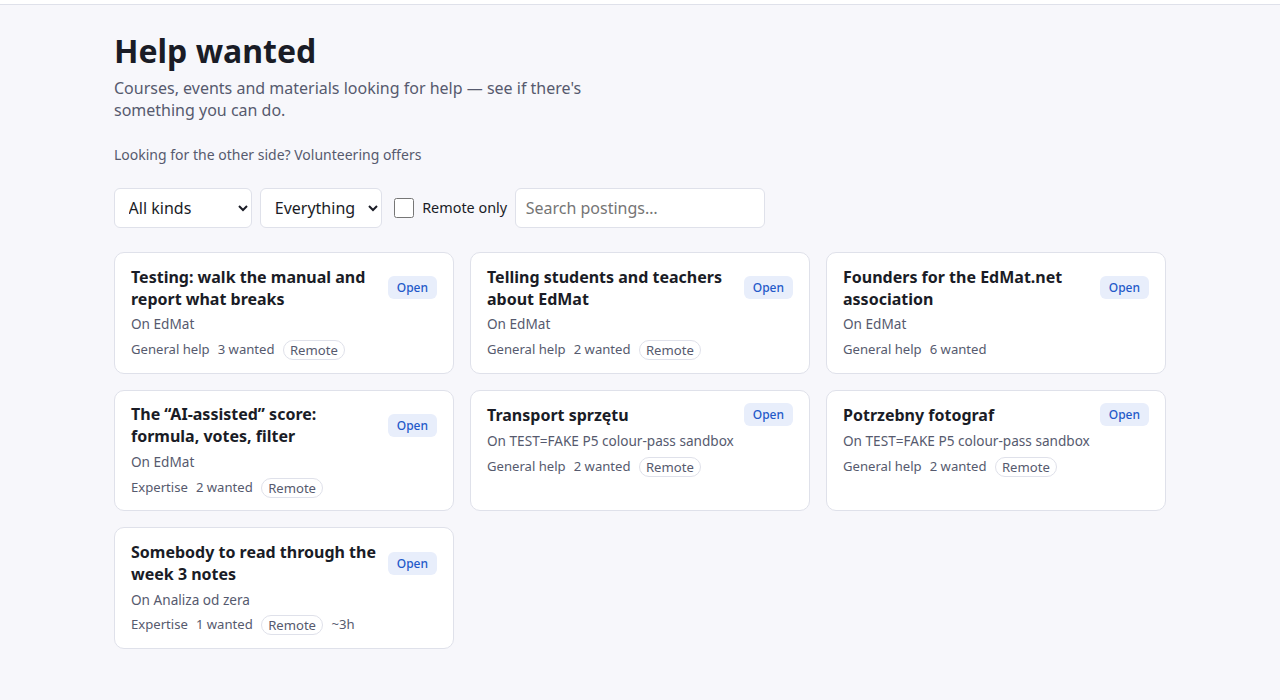Click 'General help' on Founders card
Screen dimensions: 1280x700
point(882,350)
